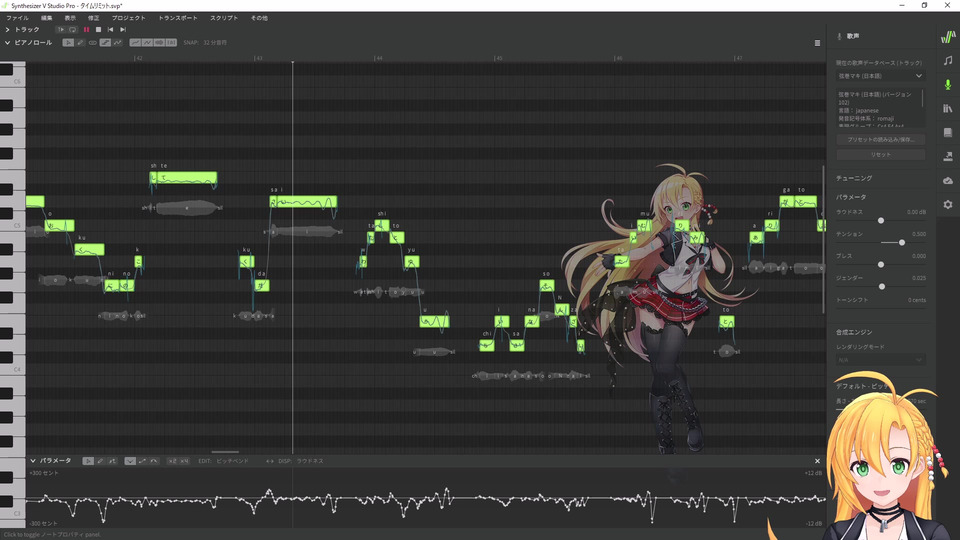Collapse the パラメータ panel chevron
Image resolution: width=960 pixels, height=540 pixels.
click(x=33, y=460)
